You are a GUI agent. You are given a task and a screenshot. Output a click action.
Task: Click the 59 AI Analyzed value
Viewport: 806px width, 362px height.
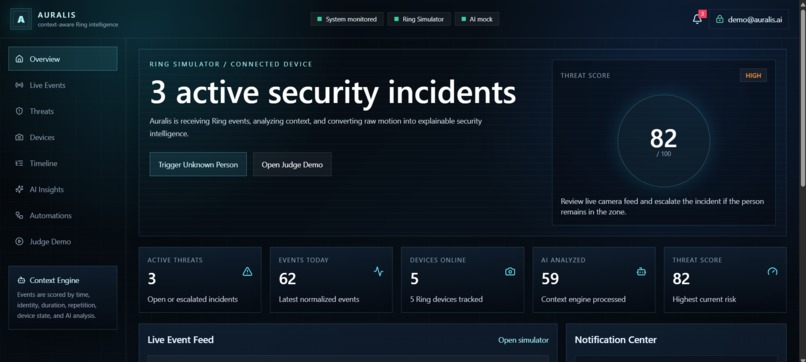tap(550, 279)
